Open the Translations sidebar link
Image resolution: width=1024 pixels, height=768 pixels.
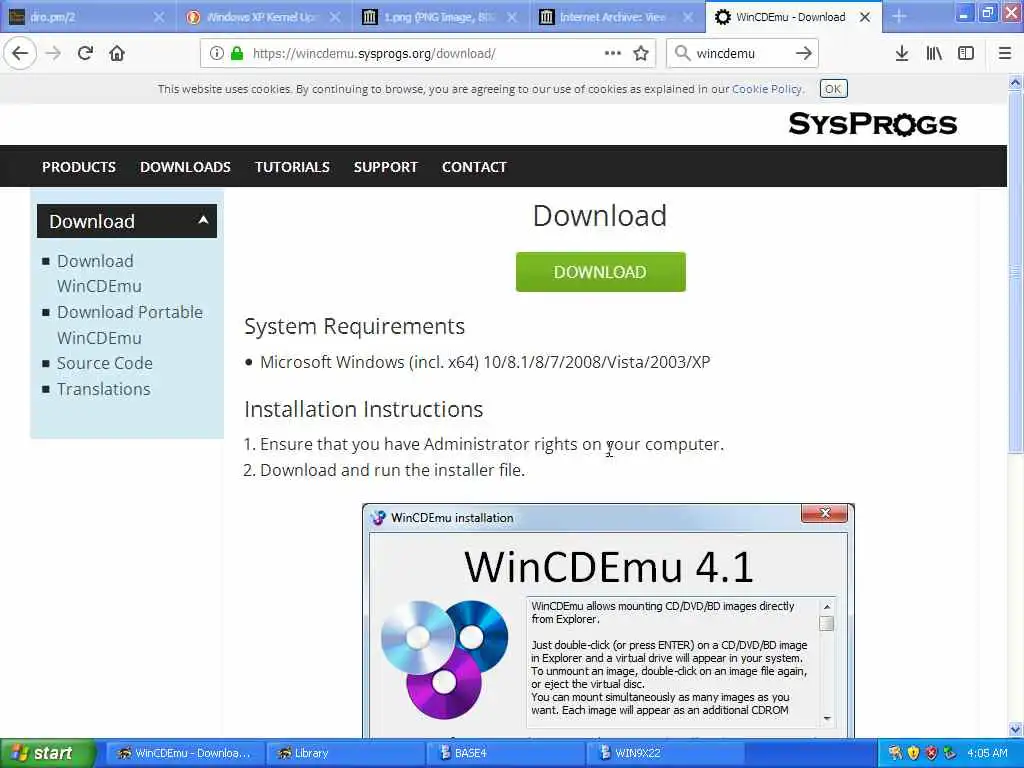click(x=104, y=389)
